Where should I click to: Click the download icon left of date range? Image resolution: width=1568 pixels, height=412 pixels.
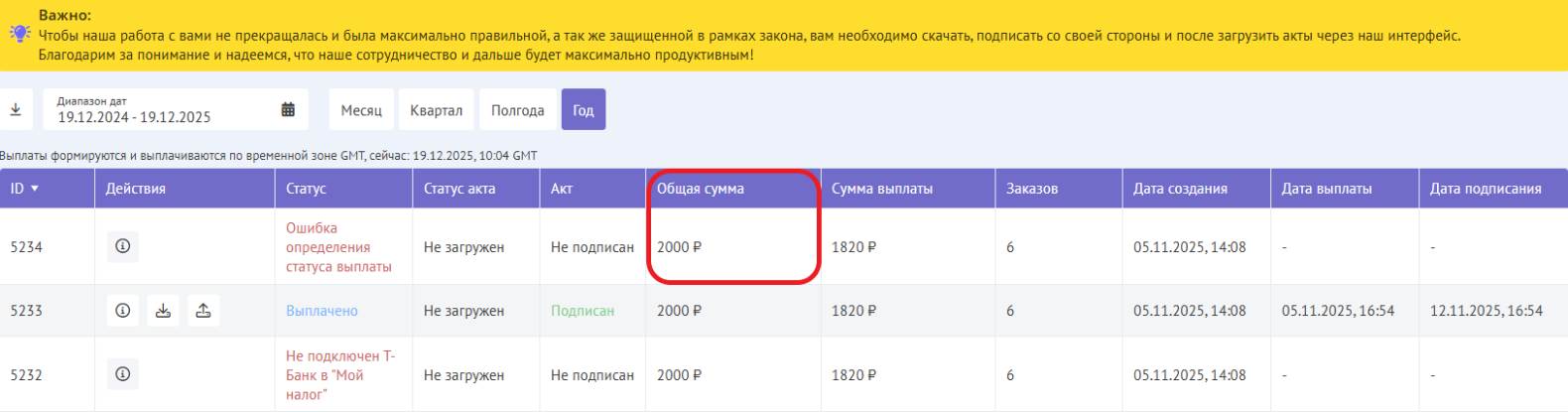tap(16, 110)
